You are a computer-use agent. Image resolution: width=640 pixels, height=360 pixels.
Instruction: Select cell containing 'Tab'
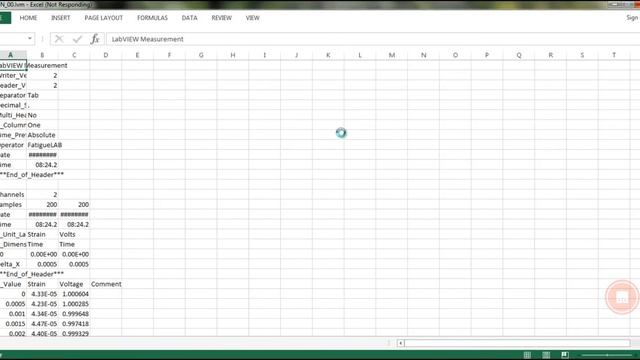pos(42,95)
